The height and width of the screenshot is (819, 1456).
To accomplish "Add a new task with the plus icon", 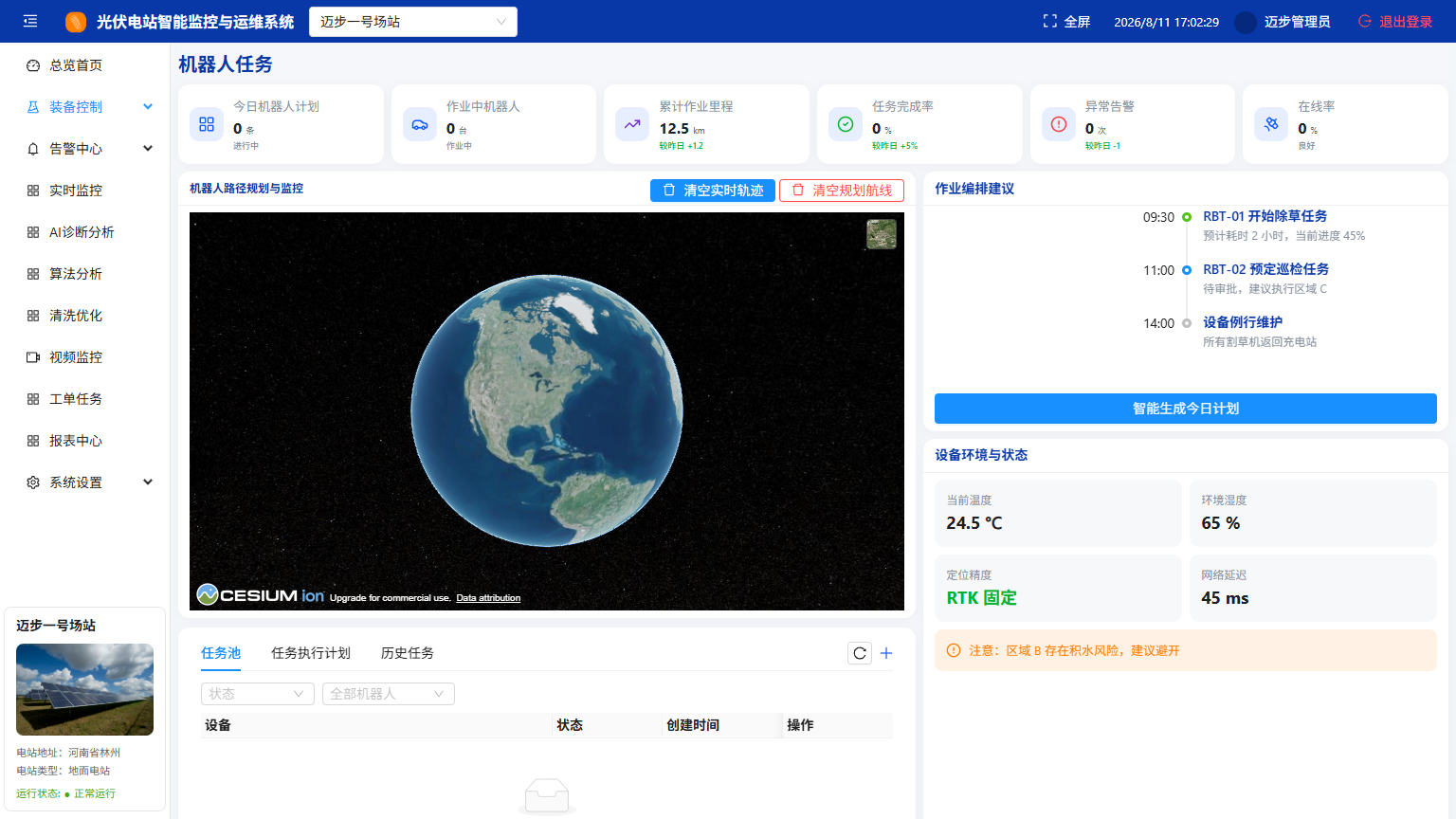I will click(x=886, y=653).
